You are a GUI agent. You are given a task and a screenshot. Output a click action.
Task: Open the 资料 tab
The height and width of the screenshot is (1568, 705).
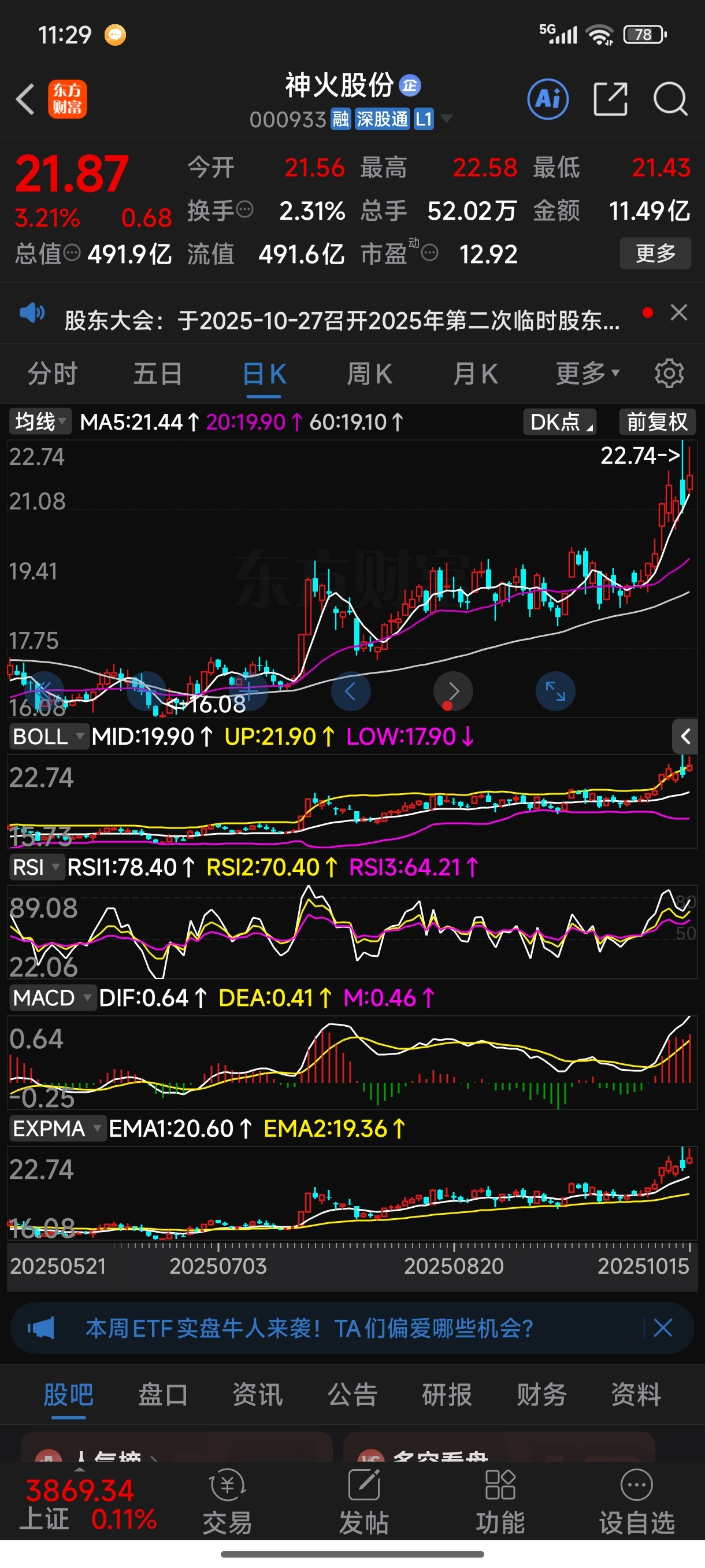point(636,1394)
